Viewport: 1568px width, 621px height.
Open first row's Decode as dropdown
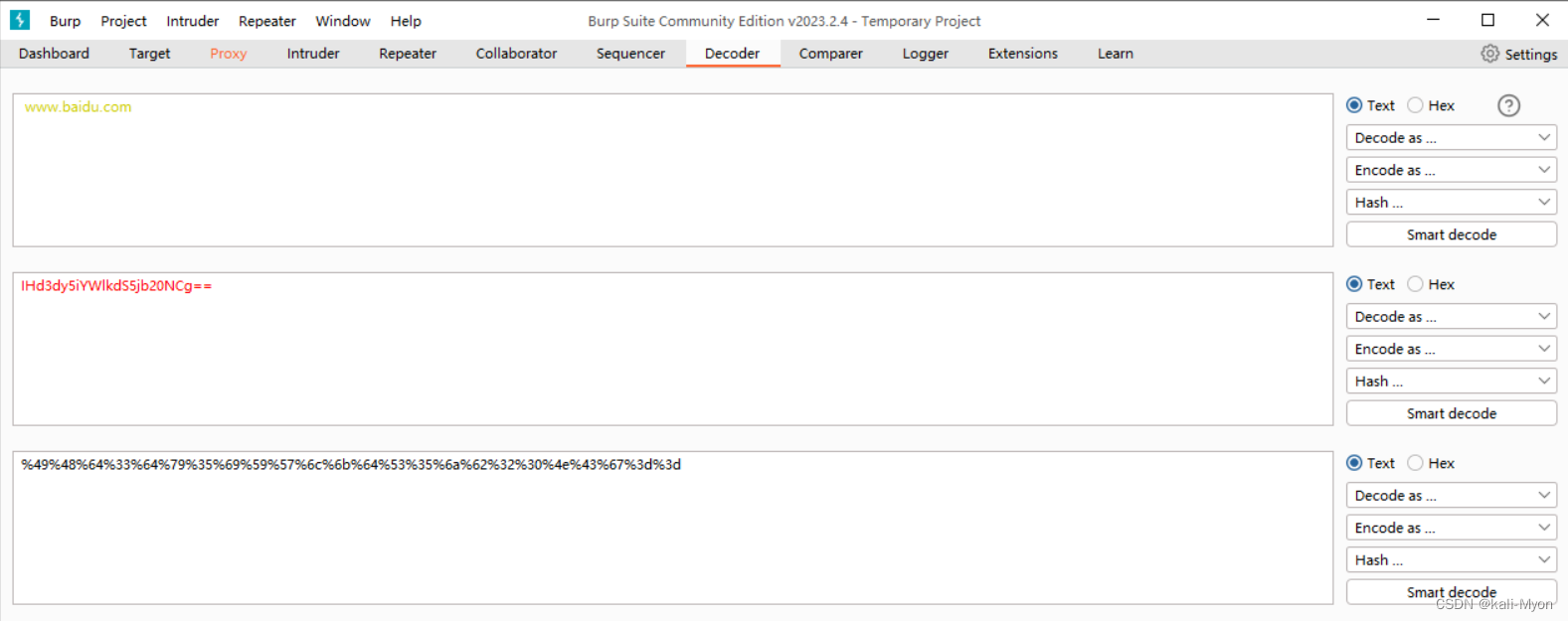(1451, 138)
